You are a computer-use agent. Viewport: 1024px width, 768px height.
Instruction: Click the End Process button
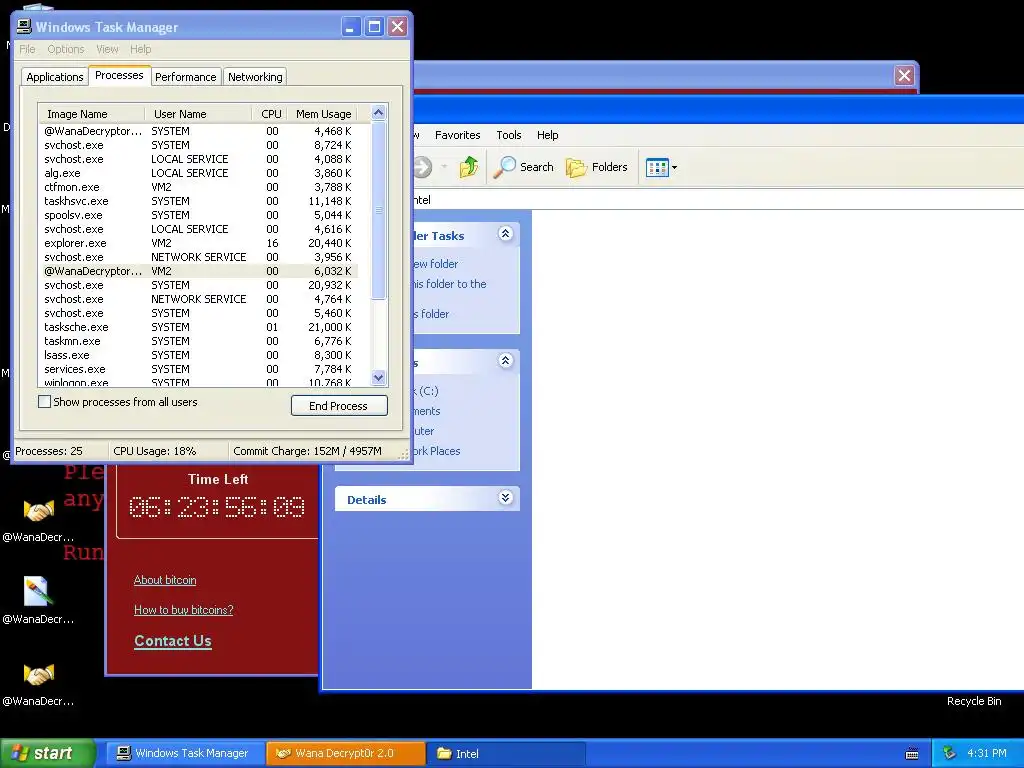point(339,406)
